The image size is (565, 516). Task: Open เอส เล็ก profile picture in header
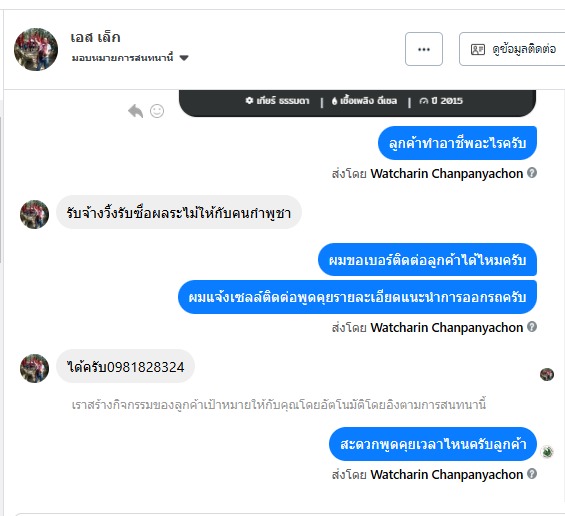[x=36, y=49]
